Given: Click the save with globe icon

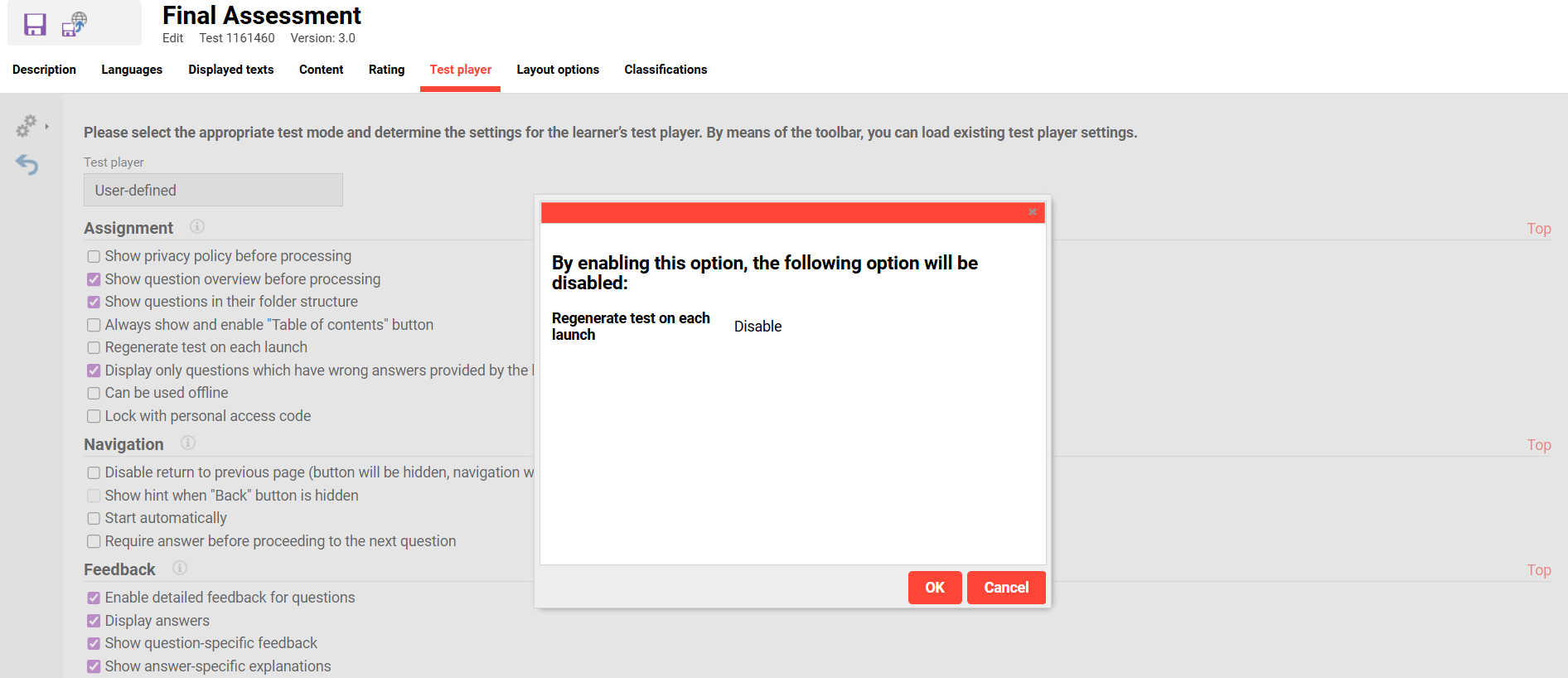Looking at the screenshot, I should 75,24.
